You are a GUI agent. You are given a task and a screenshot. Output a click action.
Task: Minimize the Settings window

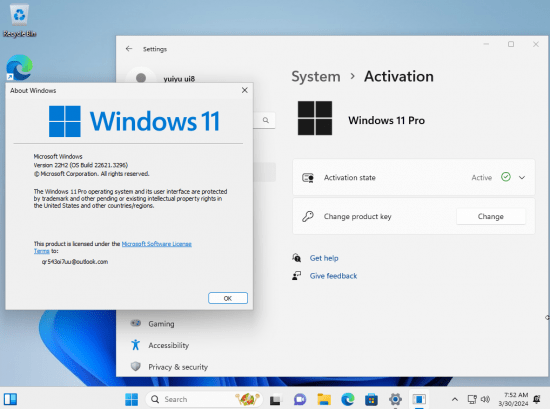[x=486, y=44]
